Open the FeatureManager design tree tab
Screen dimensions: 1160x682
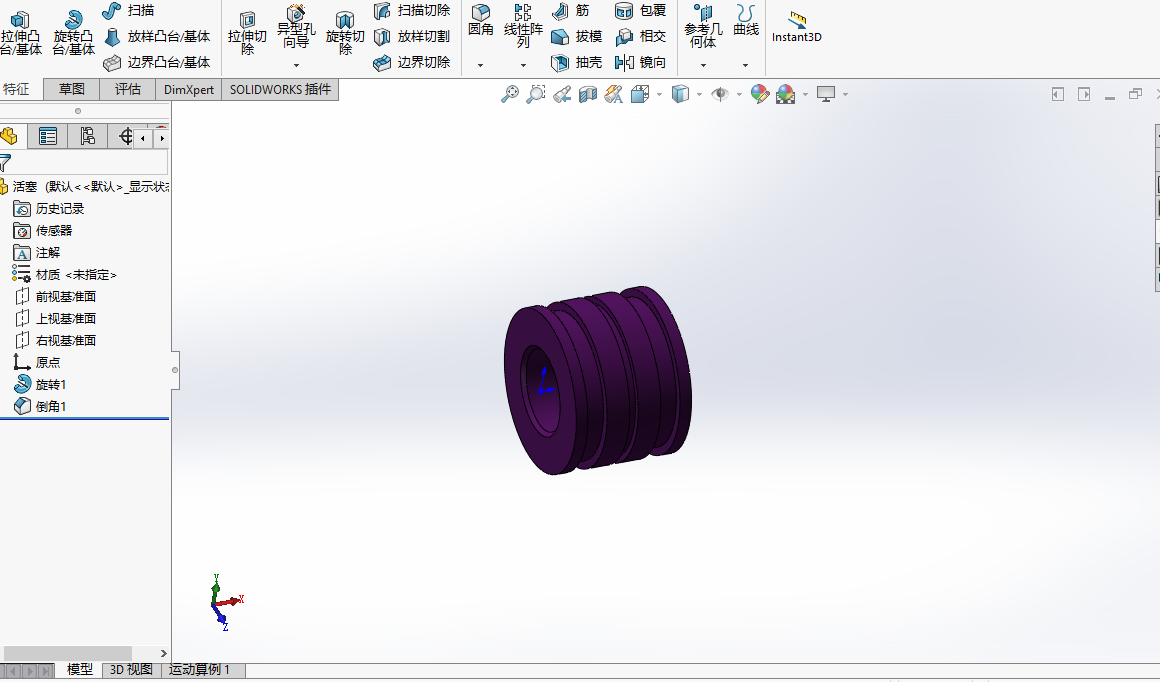click(9, 136)
